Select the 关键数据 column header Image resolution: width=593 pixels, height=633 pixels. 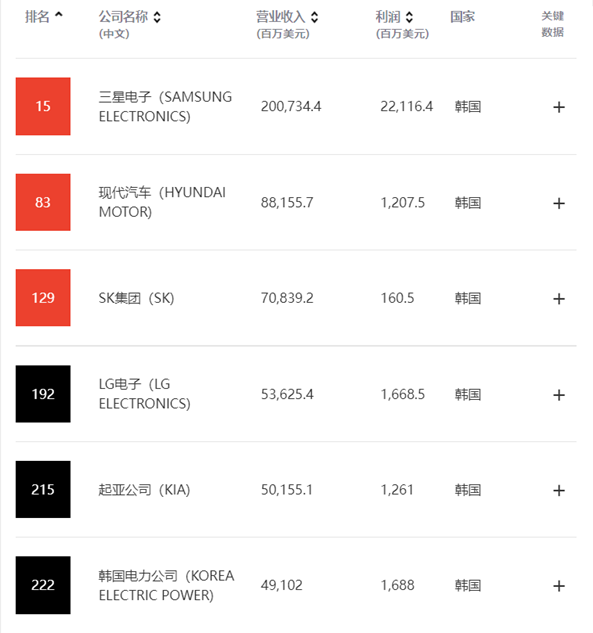[x=552, y=24]
